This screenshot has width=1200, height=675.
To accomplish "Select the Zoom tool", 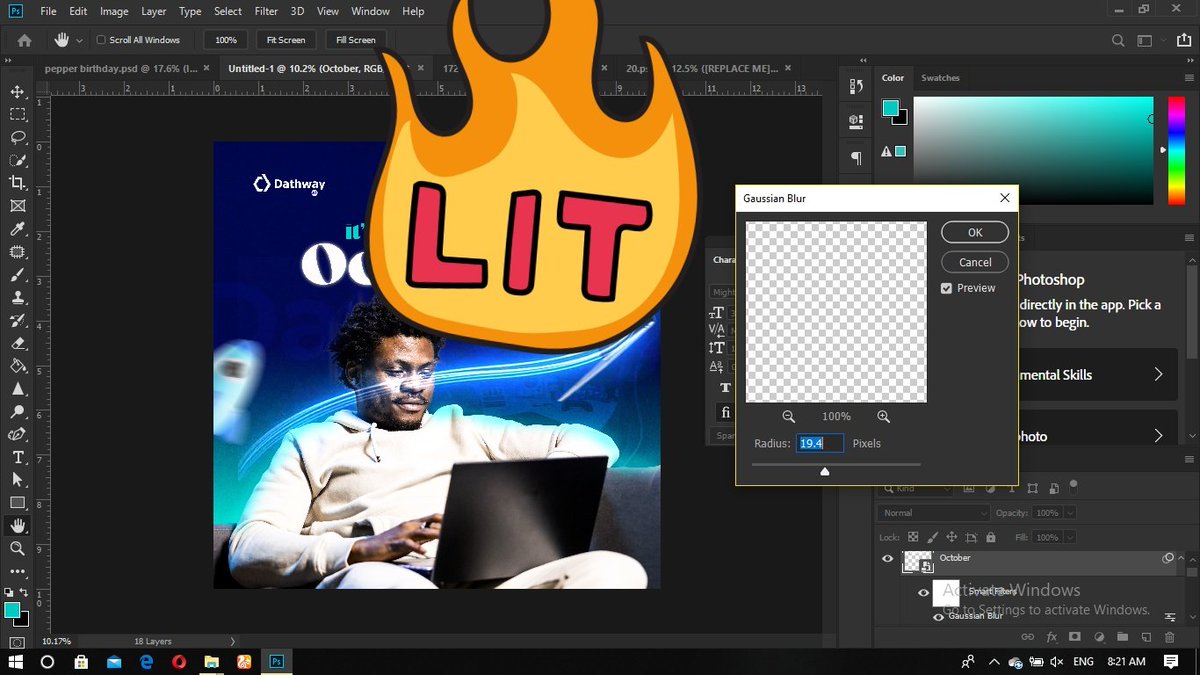I will (15, 548).
